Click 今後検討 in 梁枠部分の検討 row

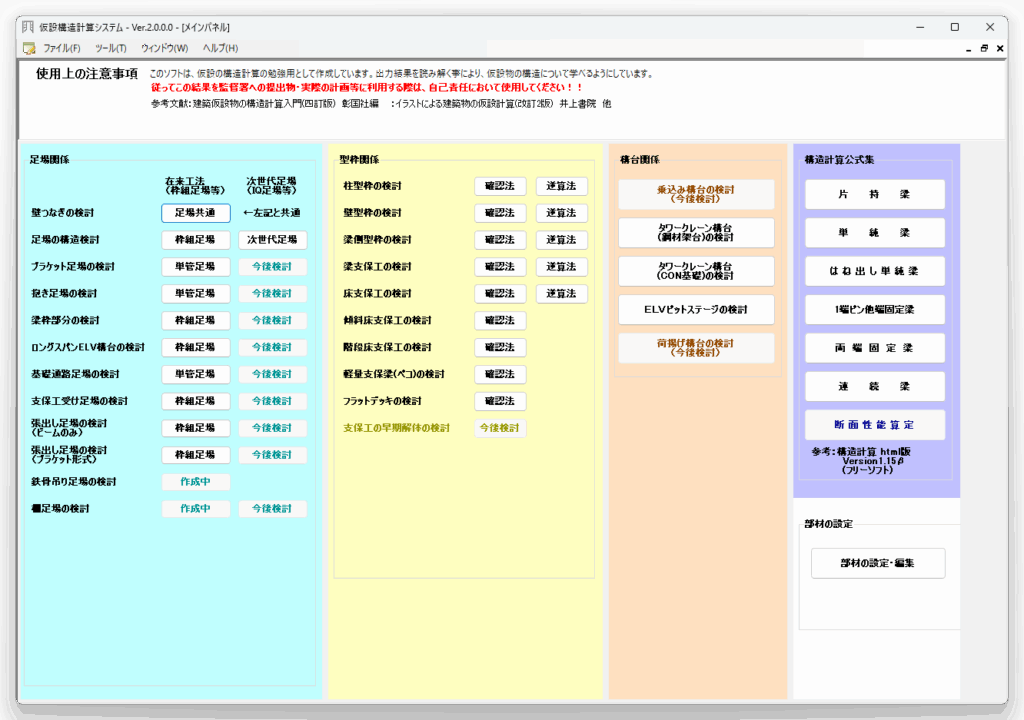tap(272, 320)
